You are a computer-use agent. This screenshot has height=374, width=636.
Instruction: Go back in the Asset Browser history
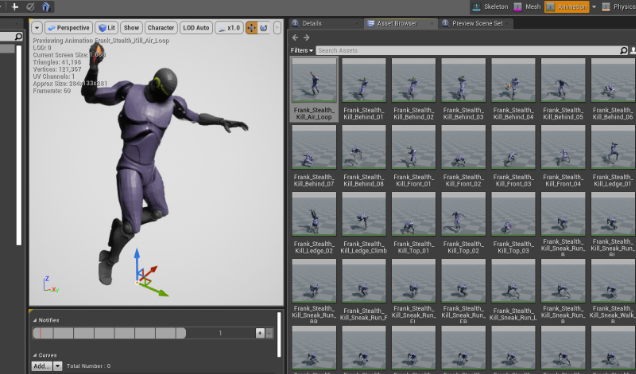click(x=295, y=38)
